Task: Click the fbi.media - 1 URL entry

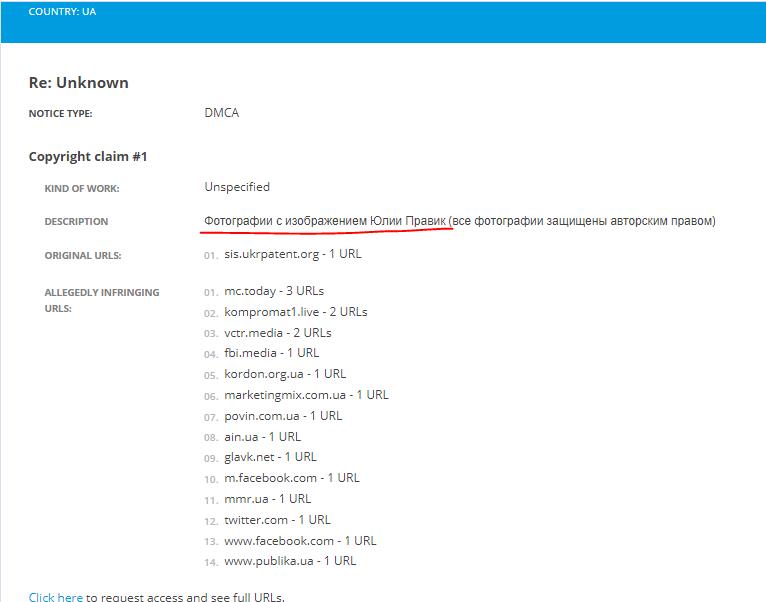Action: pyautogui.click(x=271, y=353)
